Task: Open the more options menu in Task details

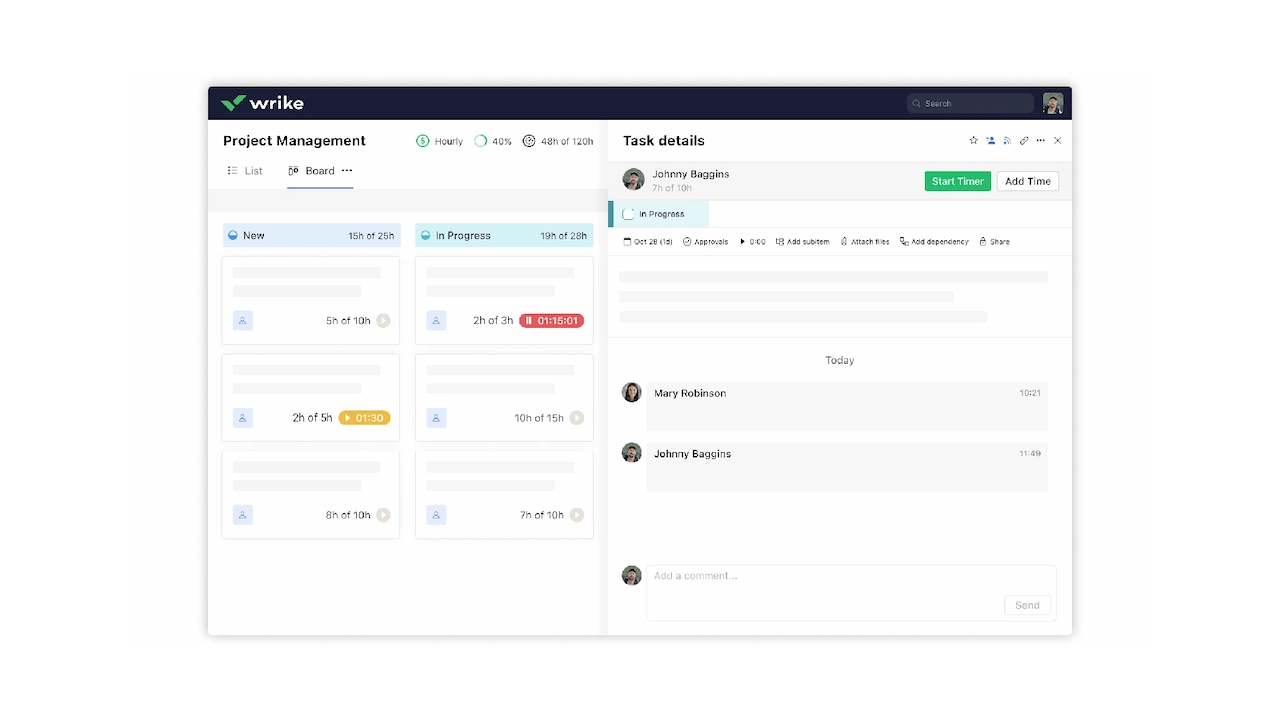Action: pos(1040,141)
